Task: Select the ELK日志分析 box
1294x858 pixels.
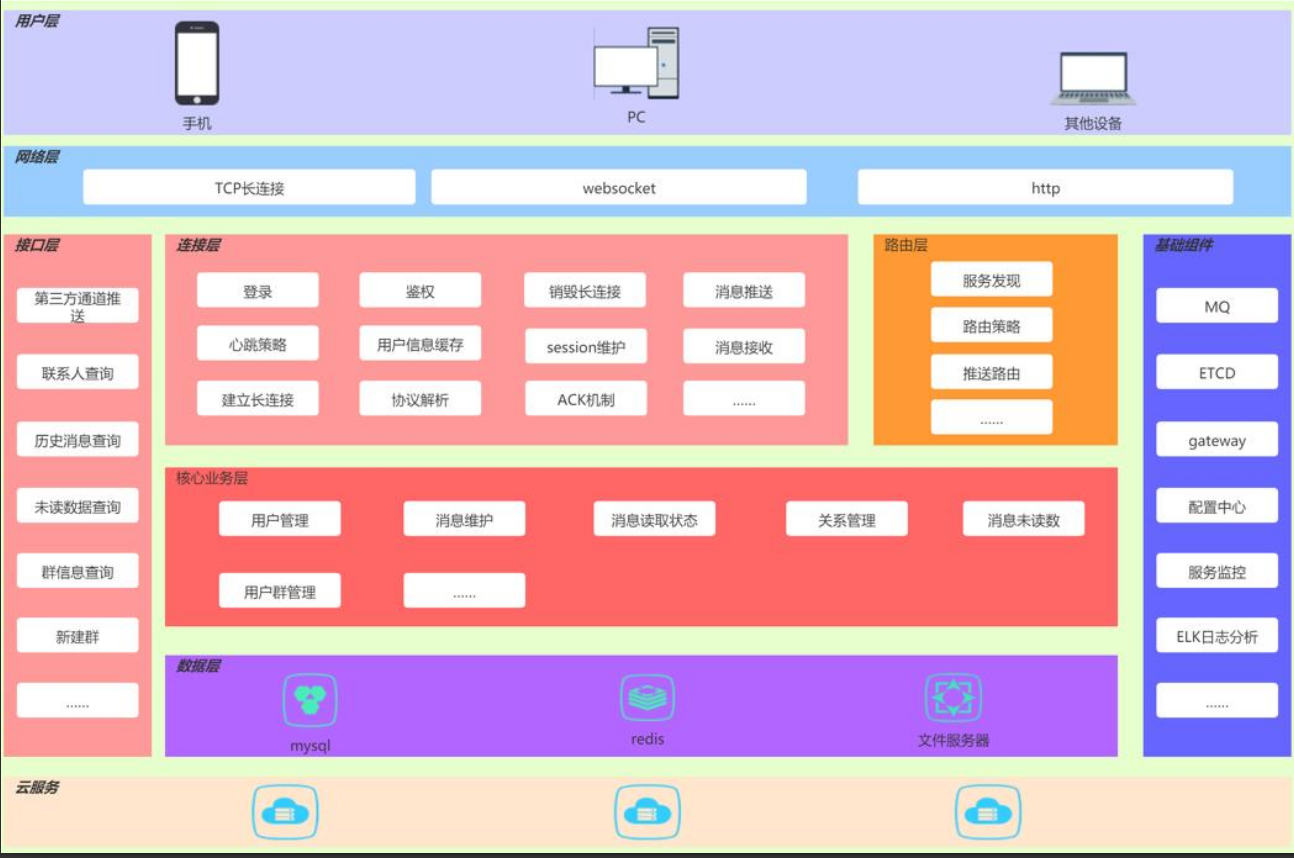Action: pyautogui.click(x=1217, y=636)
